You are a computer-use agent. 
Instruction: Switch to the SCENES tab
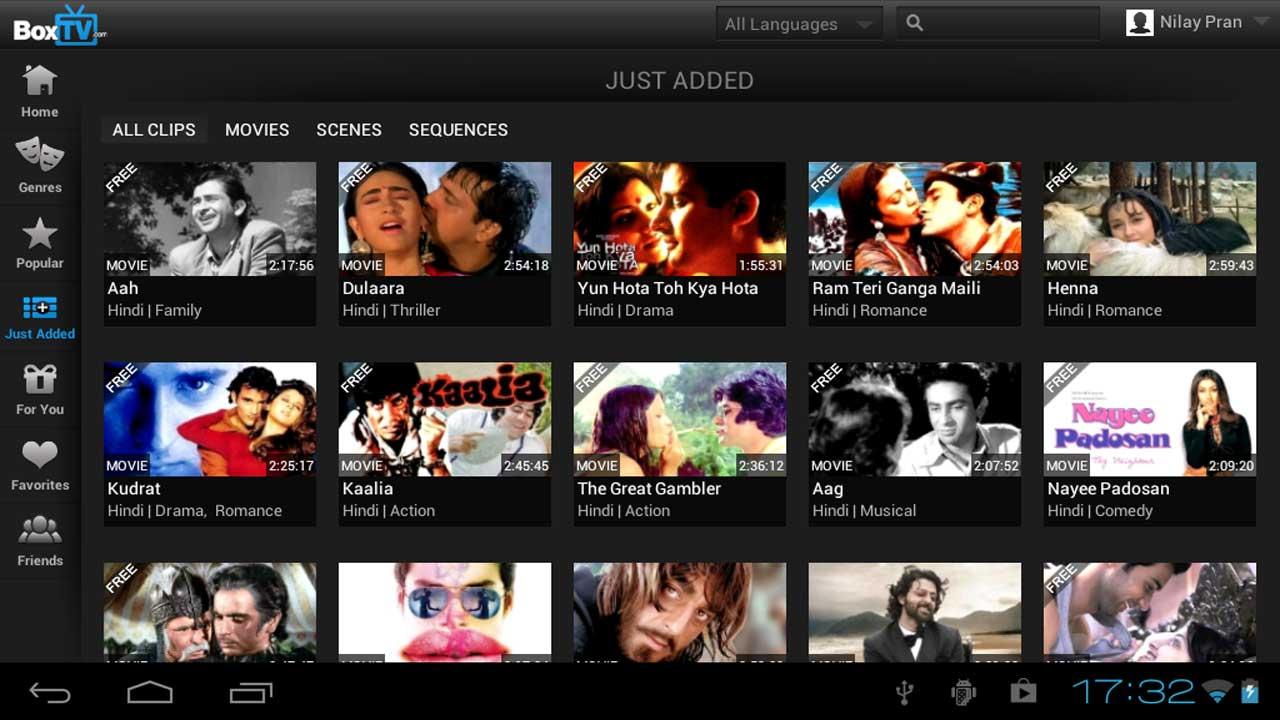point(349,130)
